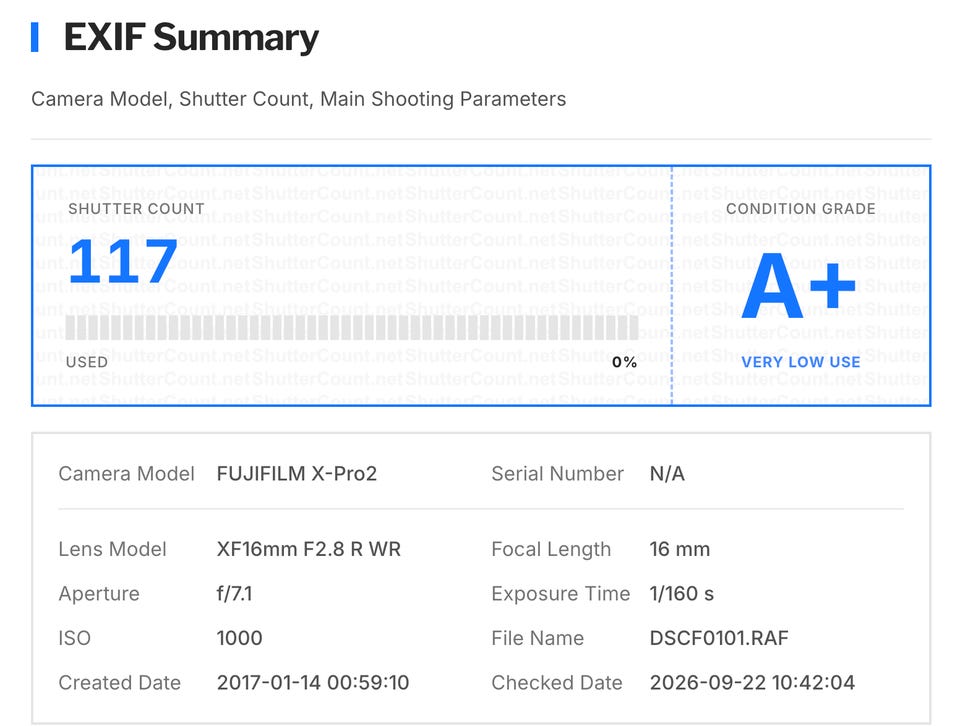
Task: Select the Serial Number N/A value
Action: [667, 474]
